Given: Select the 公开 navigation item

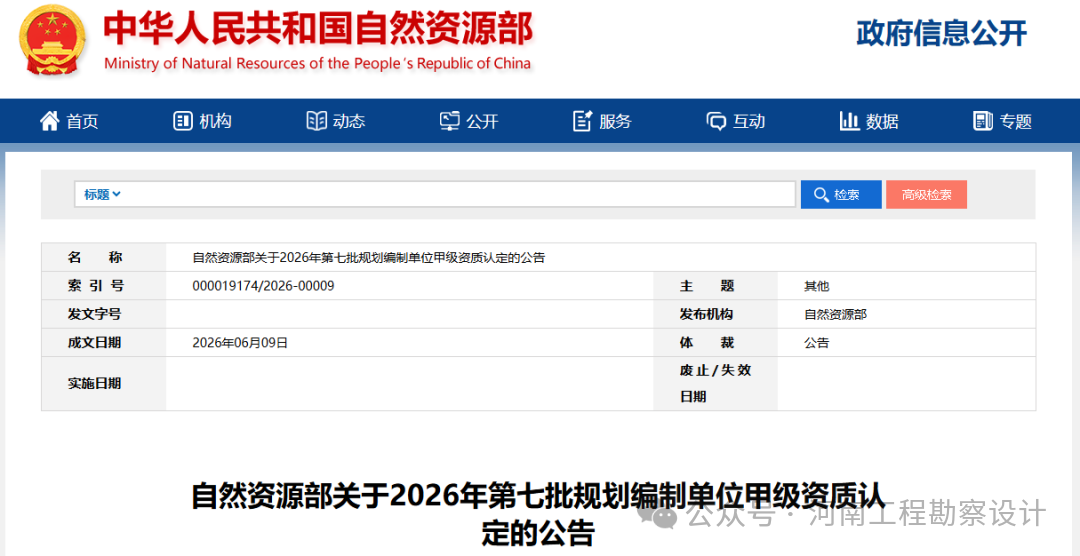Looking at the screenshot, I should [469, 121].
